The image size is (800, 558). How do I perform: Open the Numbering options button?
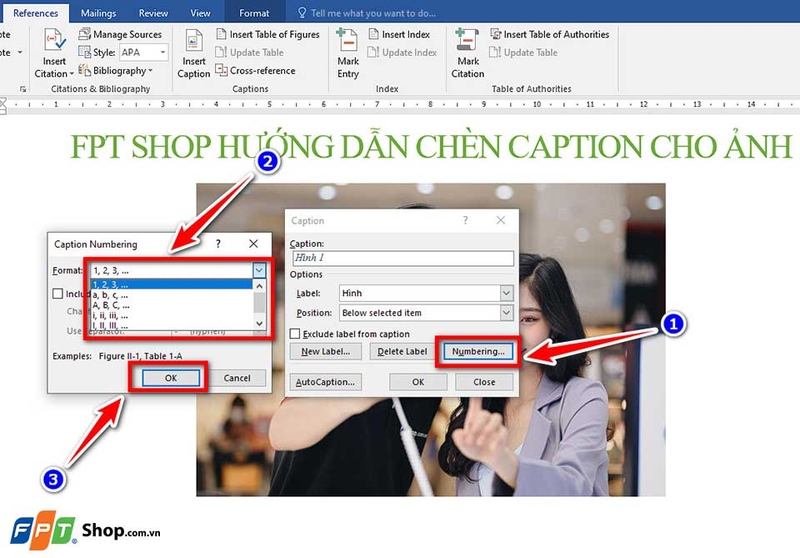478,351
